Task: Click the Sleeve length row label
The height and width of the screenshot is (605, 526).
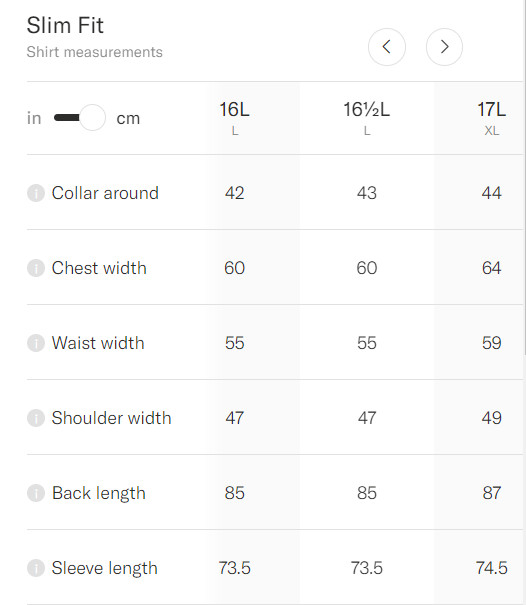Action: (x=105, y=568)
